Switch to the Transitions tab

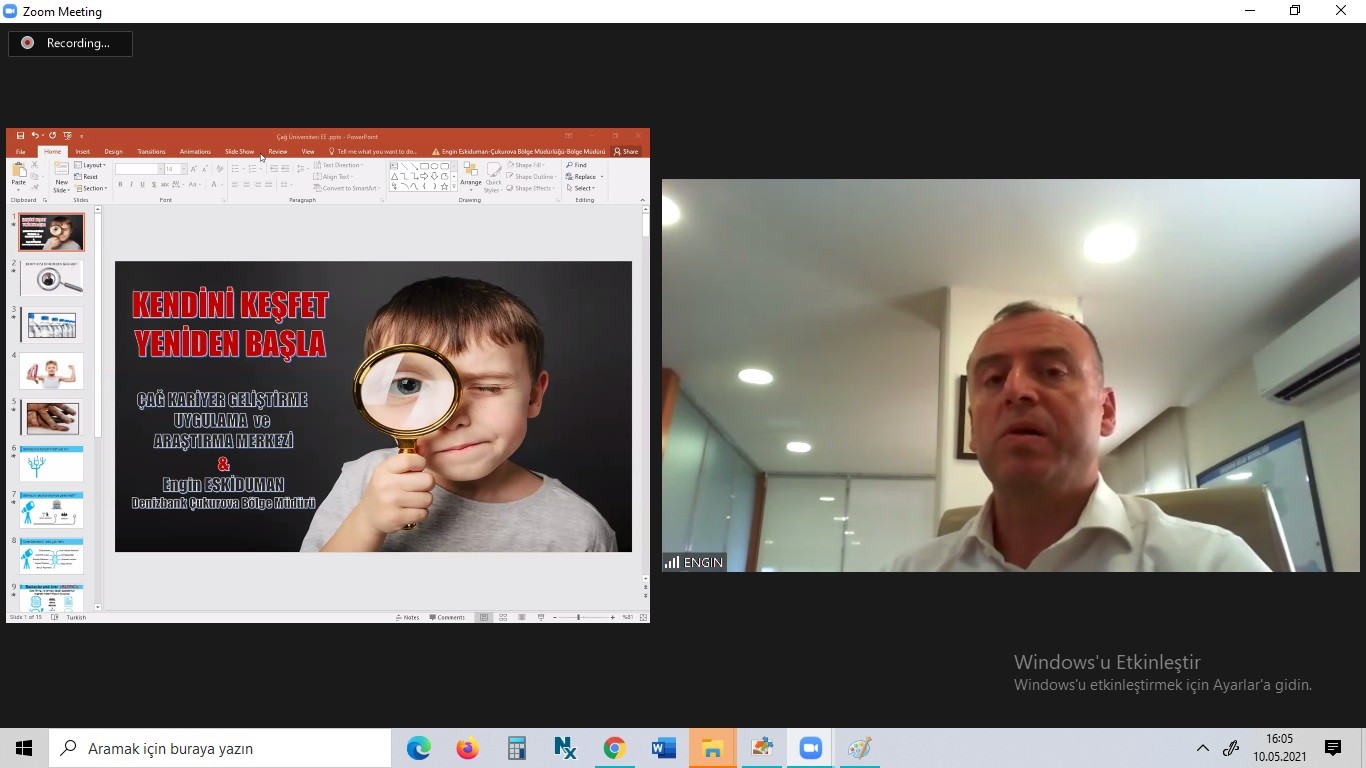[151, 151]
